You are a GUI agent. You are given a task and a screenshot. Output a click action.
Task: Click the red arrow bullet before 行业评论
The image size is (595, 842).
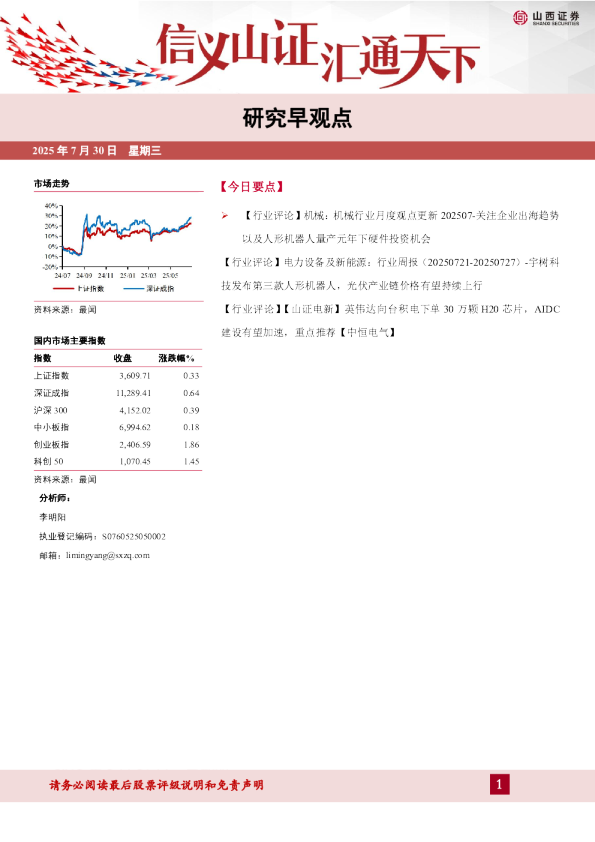click(x=225, y=215)
